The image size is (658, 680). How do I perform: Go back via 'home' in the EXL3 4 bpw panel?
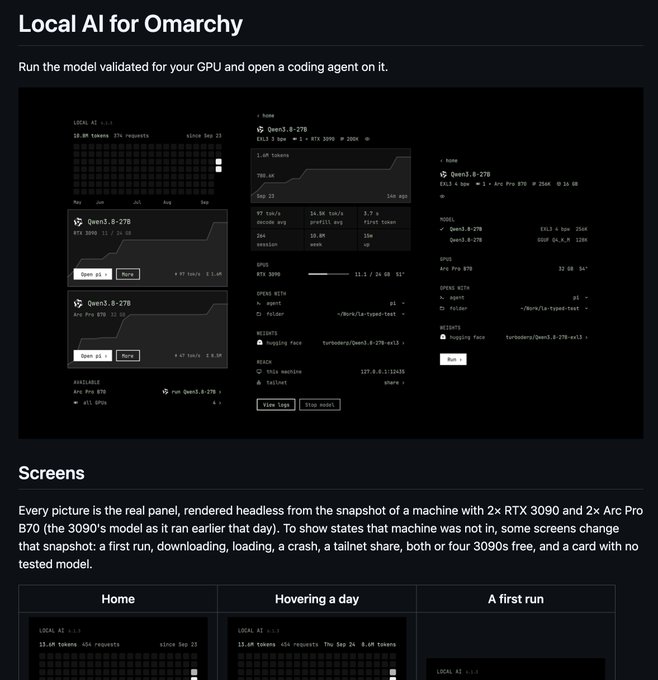(449, 160)
